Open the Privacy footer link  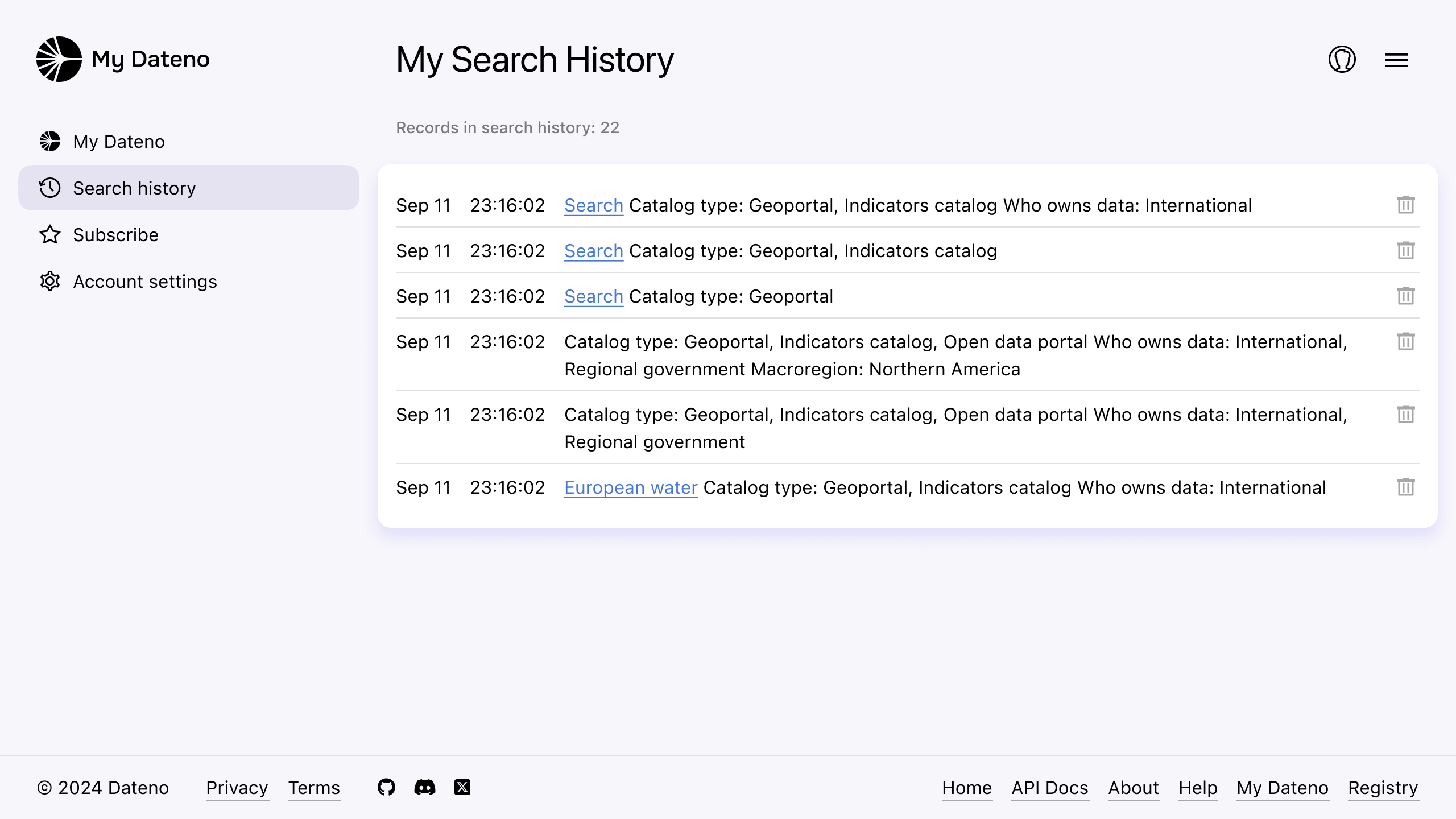click(x=237, y=788)
